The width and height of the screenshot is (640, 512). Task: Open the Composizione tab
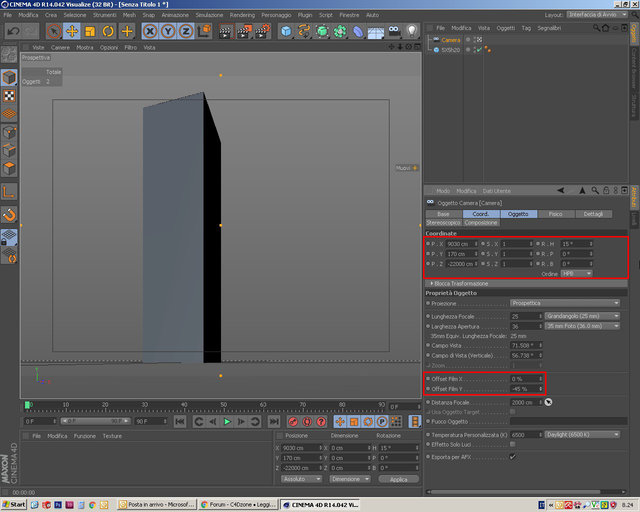click(481, 223)
